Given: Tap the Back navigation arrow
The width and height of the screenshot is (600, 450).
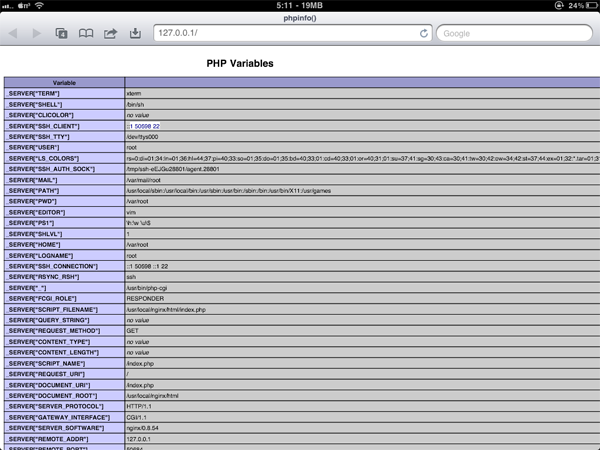Looking at the screenshot, I should (13, 33).
